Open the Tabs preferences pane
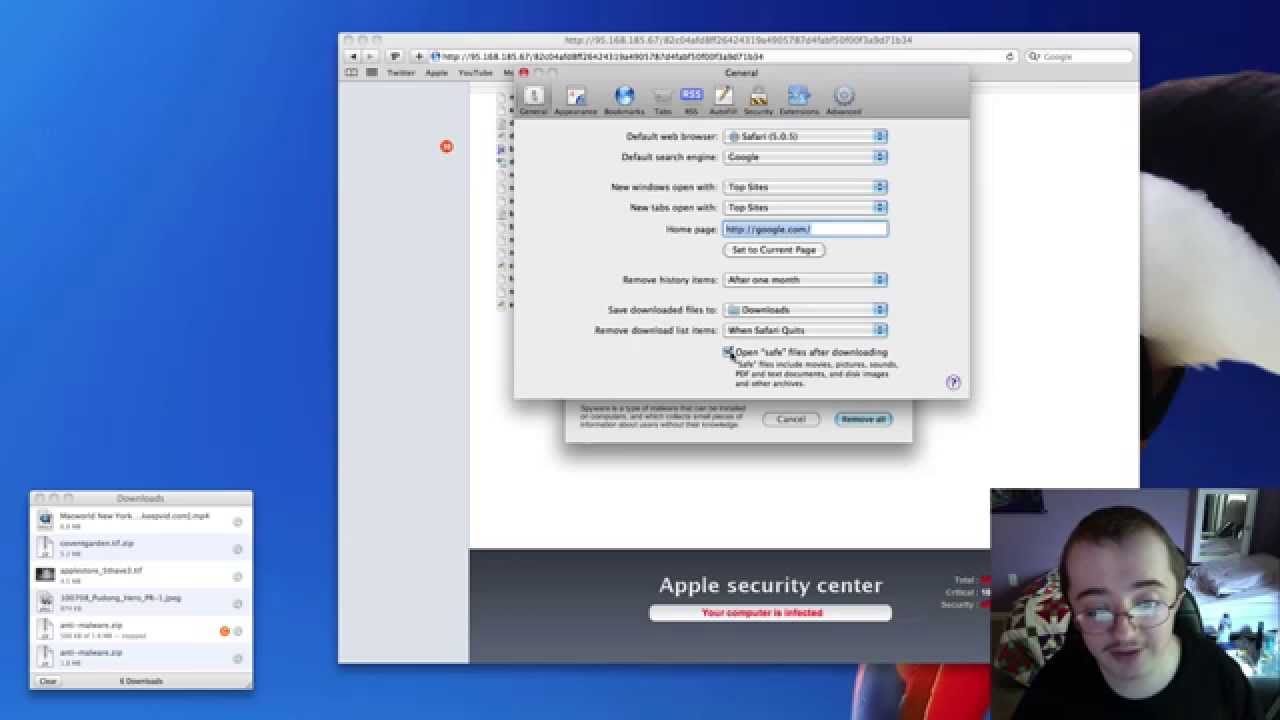The width and height of the screenshot is (1280, 720). [x=663, y=99]
